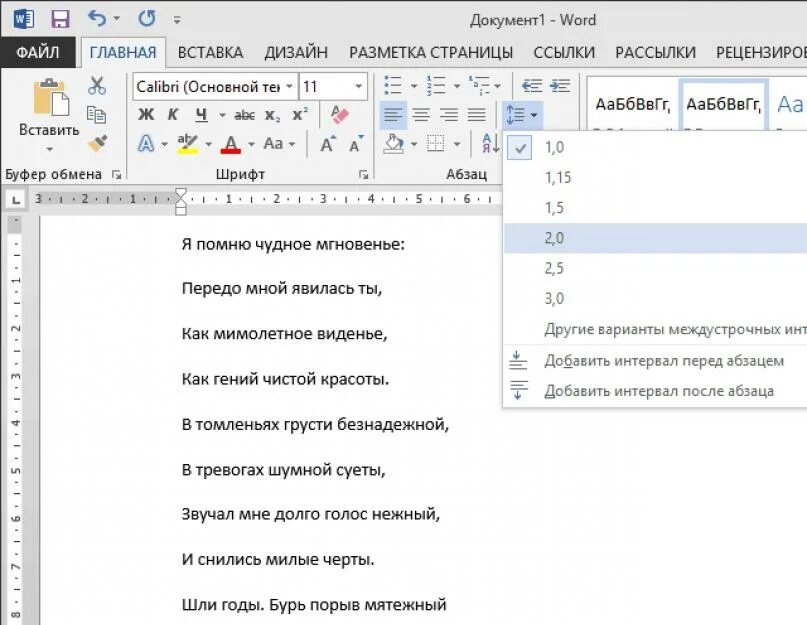Click the Borders grid icon
The height and width of the screenshot is (625, 807).
click(436, 144)
